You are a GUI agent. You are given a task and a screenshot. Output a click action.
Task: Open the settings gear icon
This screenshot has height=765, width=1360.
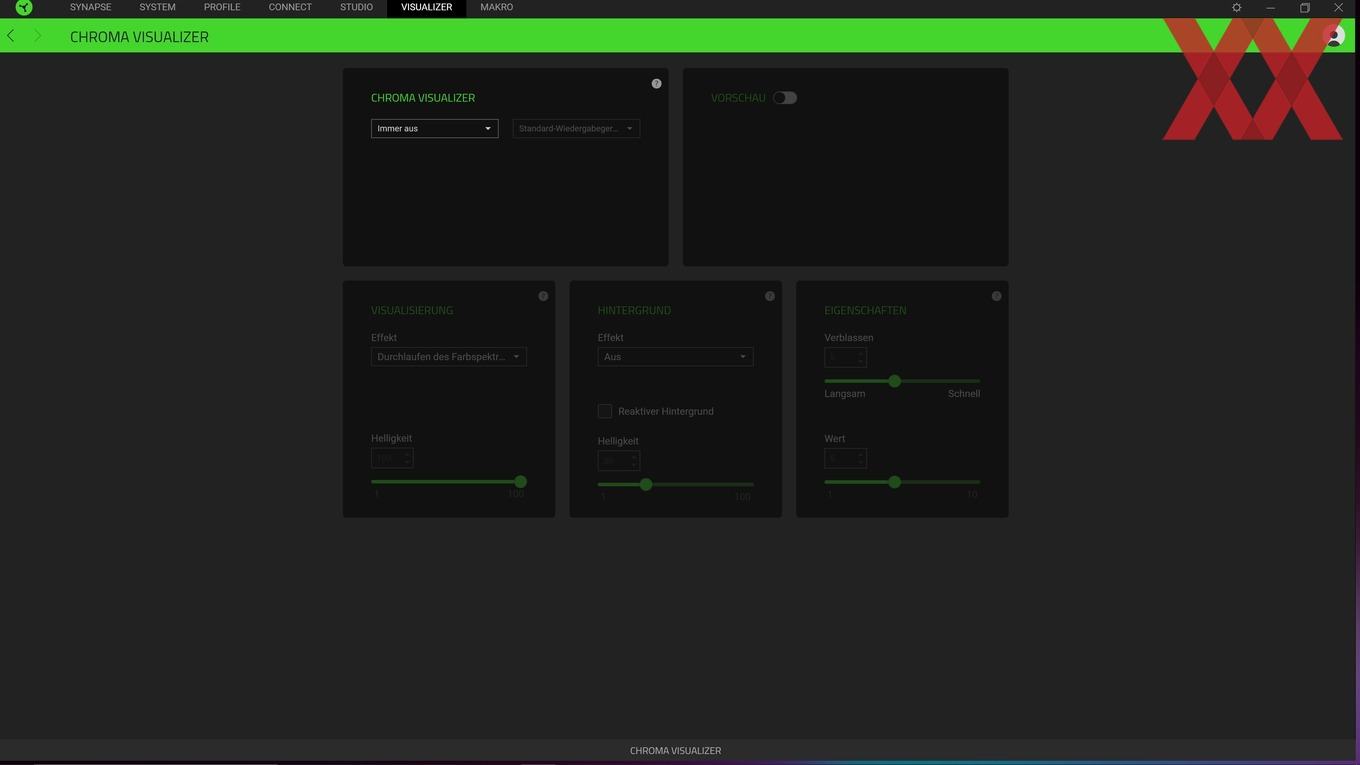coord(1236,7)
